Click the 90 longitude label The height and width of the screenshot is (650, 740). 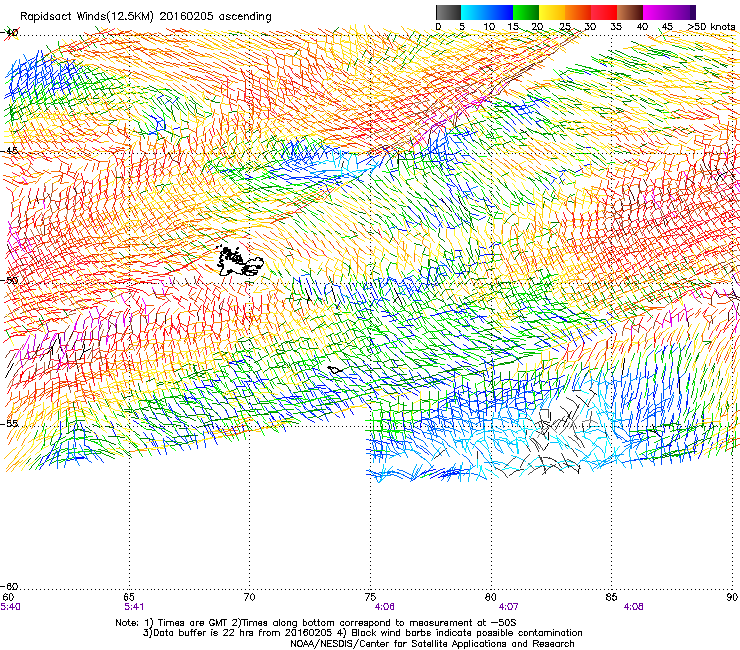pos(732,597)
